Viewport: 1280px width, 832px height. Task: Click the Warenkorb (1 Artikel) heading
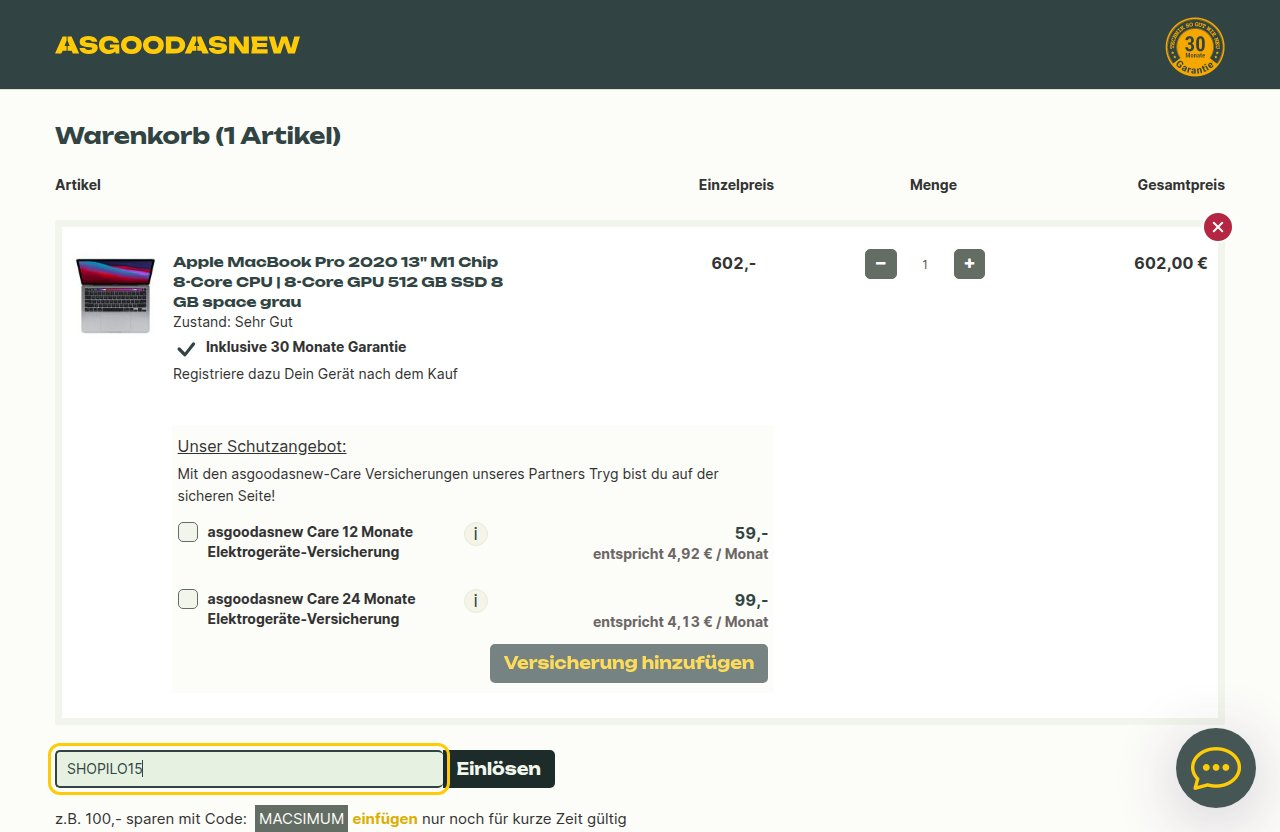pyautogui.click(x=198, y=136)
